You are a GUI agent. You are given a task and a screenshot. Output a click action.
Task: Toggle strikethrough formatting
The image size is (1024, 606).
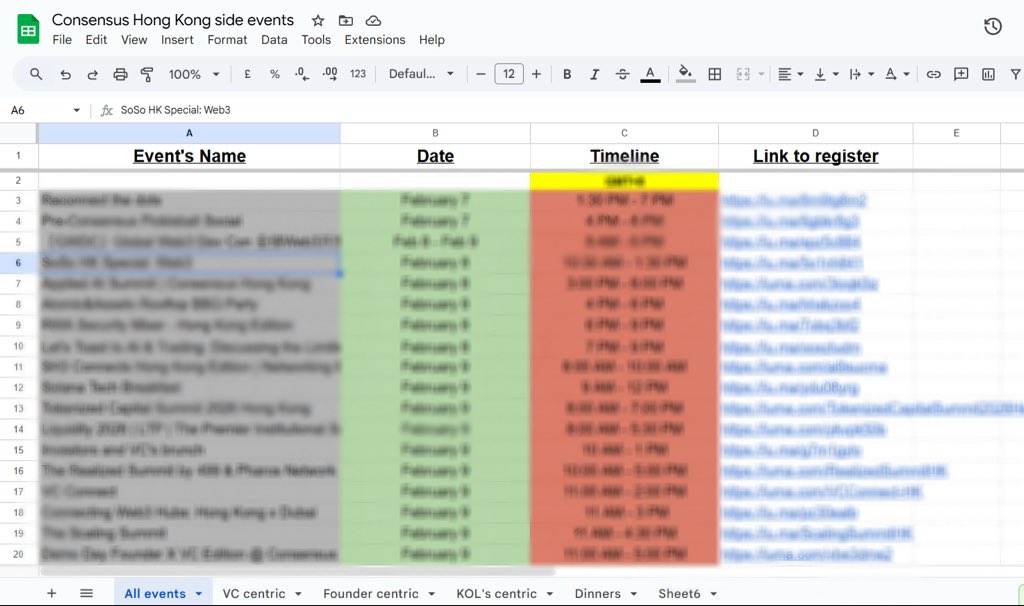[x=622, y=74]
